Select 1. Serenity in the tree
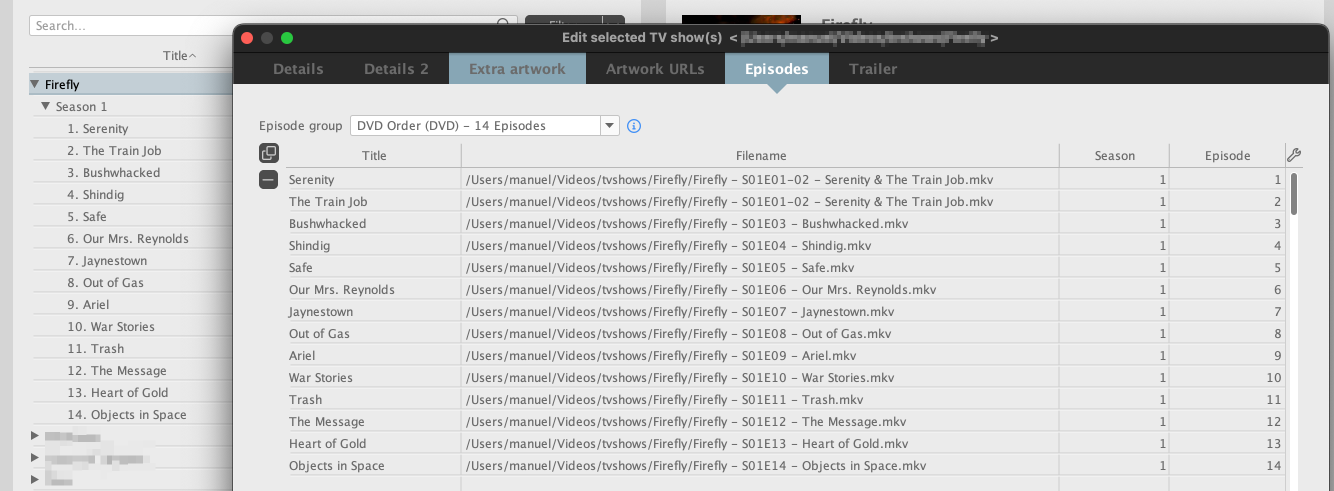Screen dimensions: 1334x491 (98, 129)
